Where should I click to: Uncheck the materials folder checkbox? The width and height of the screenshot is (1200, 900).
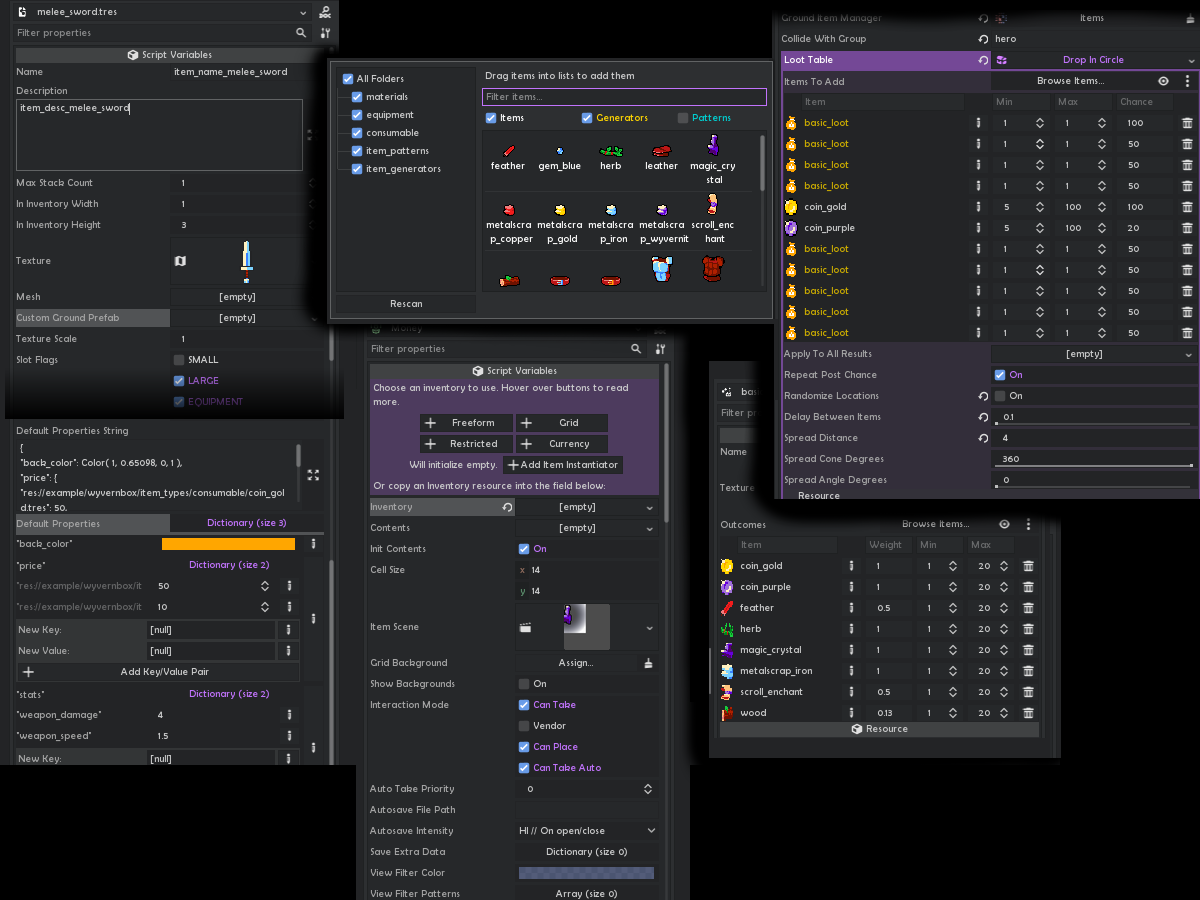357,97
